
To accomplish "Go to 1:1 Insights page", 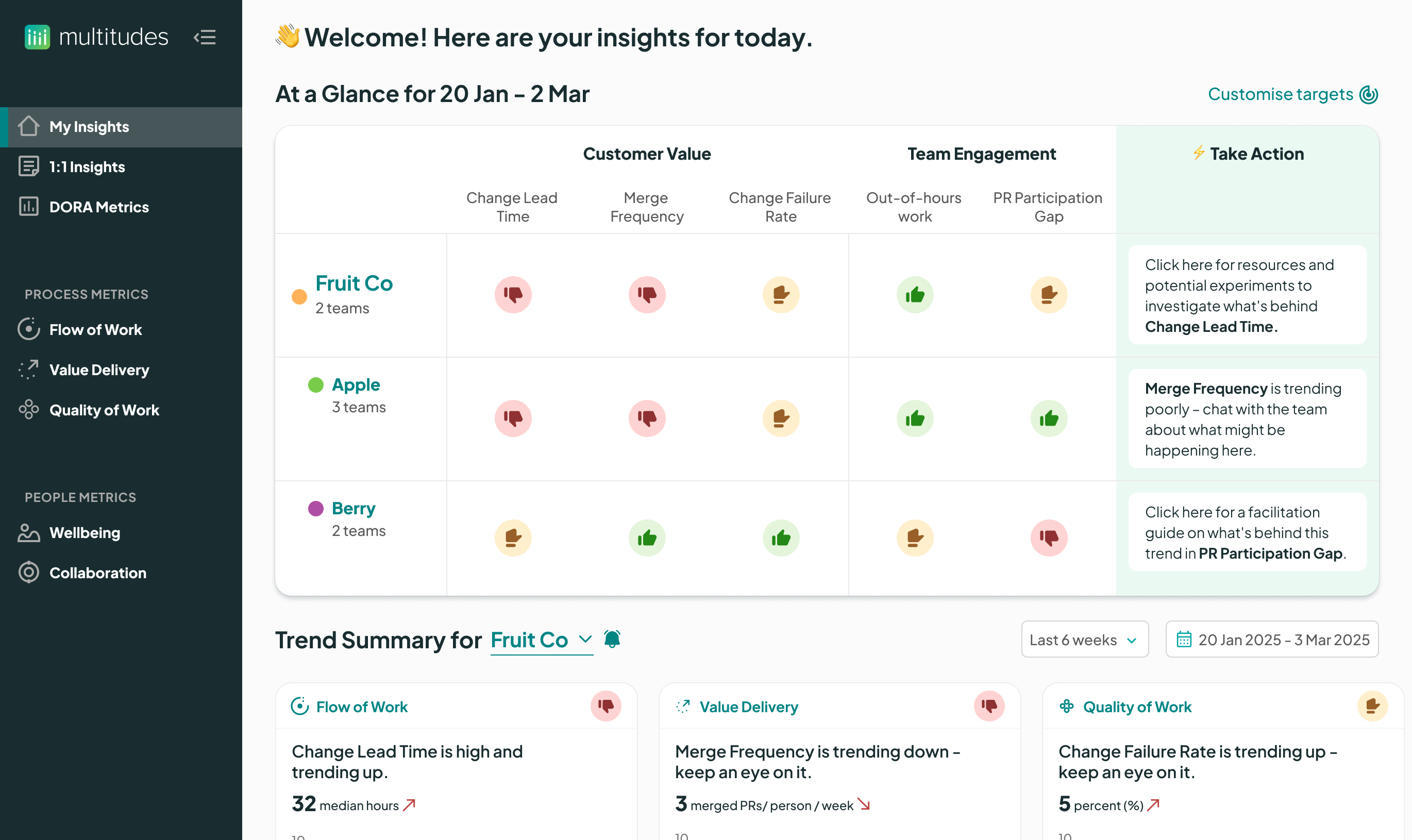I will tap(87, 167).
